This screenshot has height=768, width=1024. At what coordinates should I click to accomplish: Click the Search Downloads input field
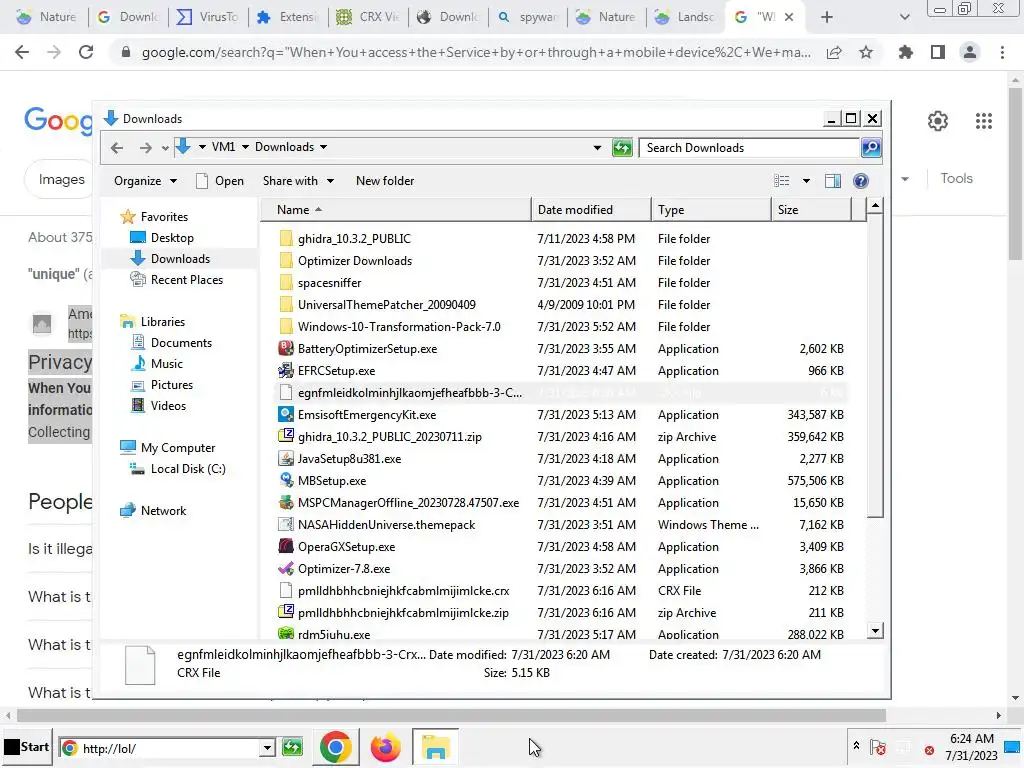(749, 148)
